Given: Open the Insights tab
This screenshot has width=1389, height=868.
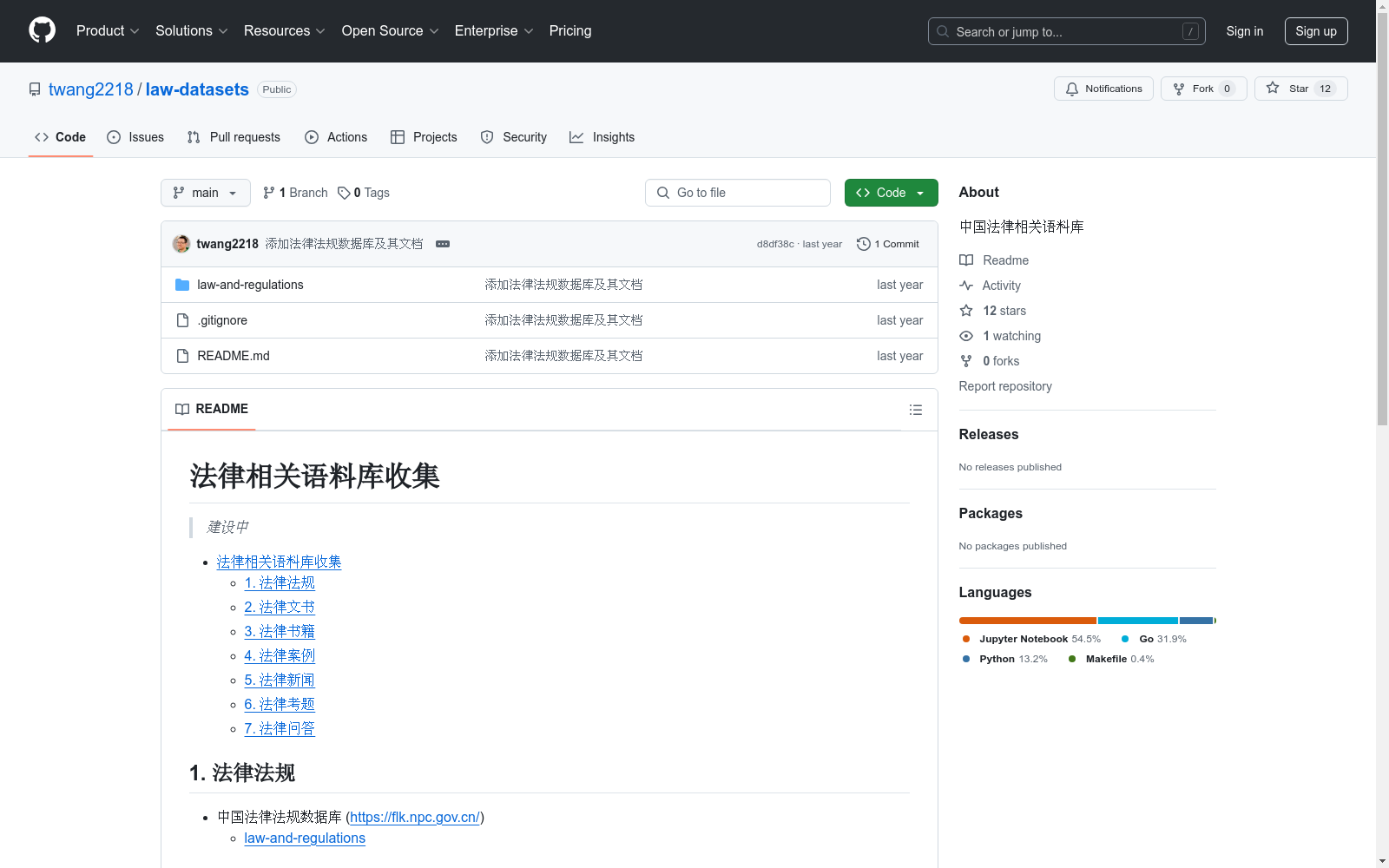Looking at the screenshot, I should point(602,137).
